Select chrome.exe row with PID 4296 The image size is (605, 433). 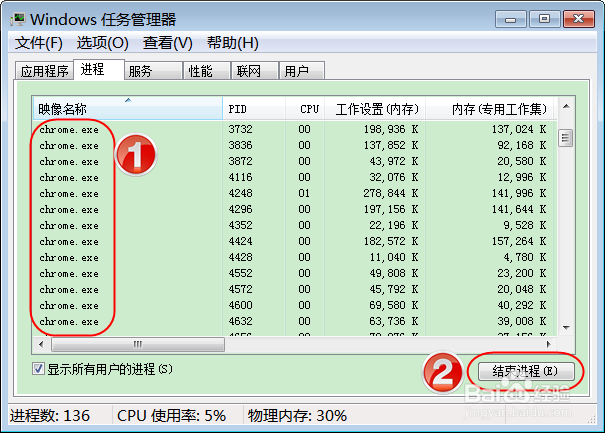click(x=294, y=210)
